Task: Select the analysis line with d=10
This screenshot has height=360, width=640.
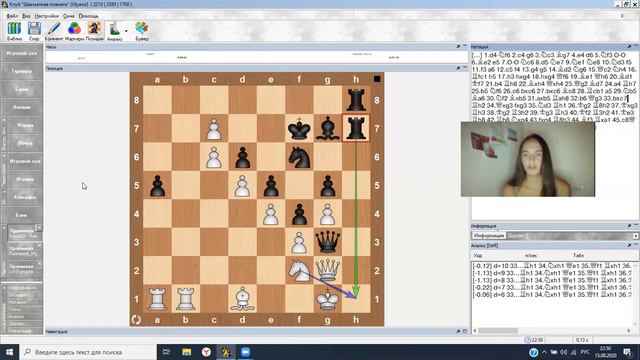Action: [x=553, y=266]
